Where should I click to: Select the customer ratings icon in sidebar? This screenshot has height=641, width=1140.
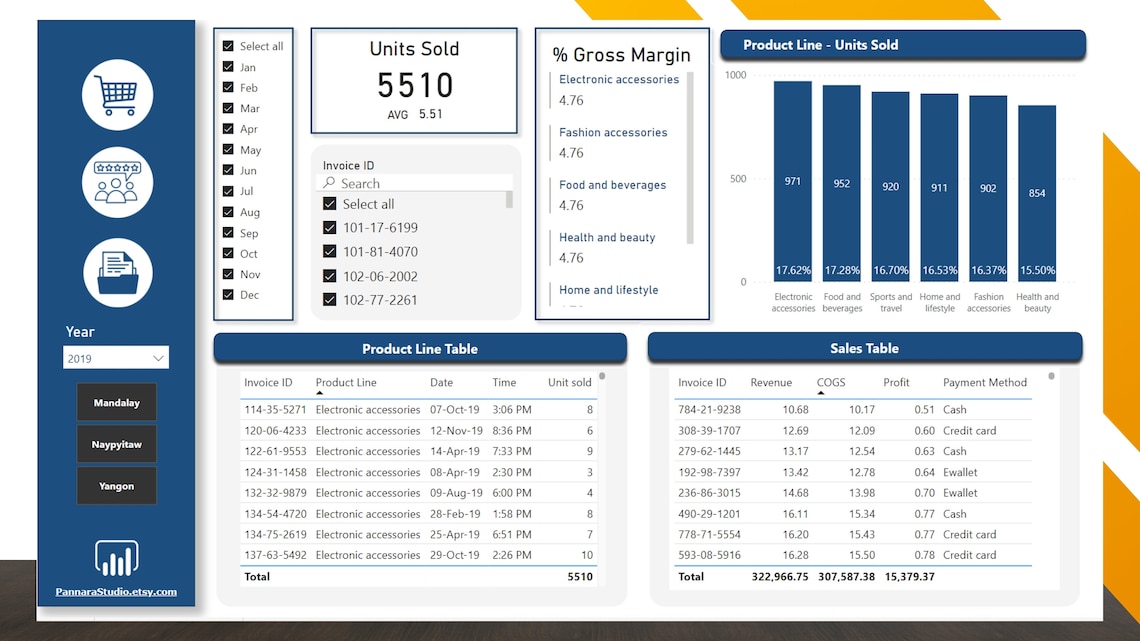tap(117, 182)
